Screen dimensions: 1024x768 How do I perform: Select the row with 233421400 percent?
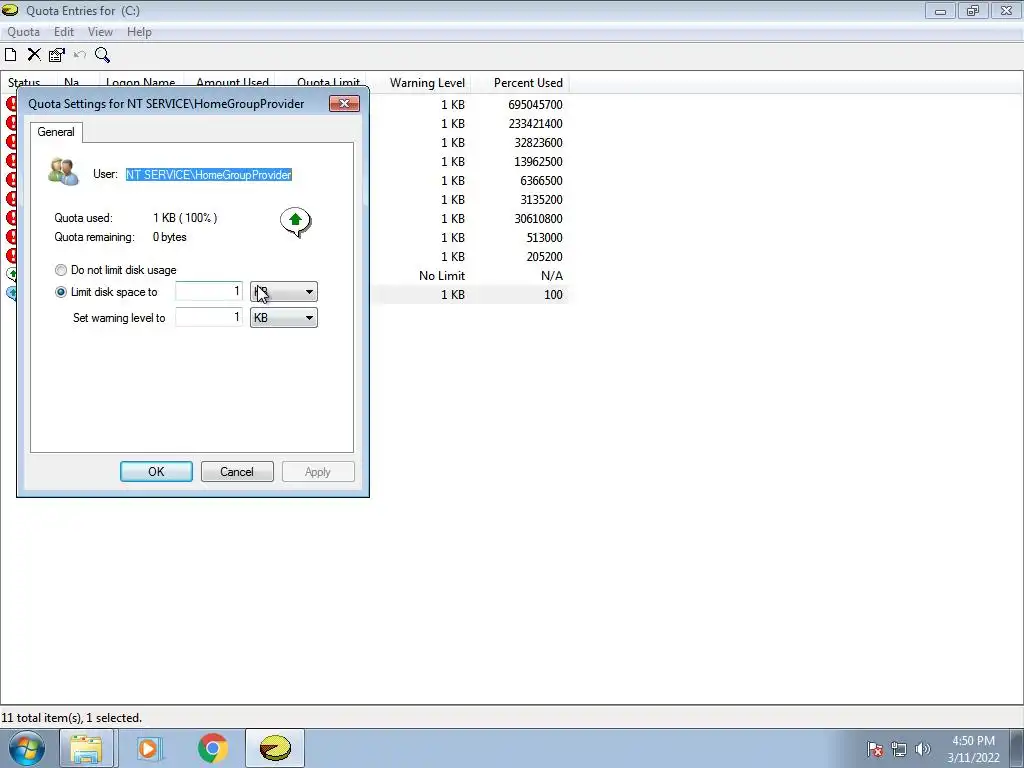tap(469, 123)
